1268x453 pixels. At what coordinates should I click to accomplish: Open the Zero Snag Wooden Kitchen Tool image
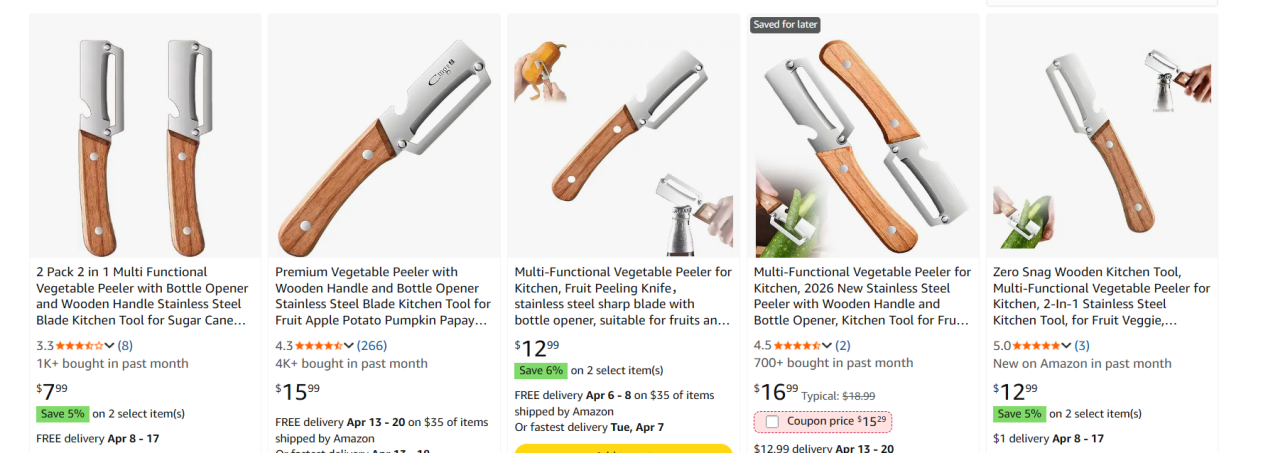click(x=1101, y=137)
